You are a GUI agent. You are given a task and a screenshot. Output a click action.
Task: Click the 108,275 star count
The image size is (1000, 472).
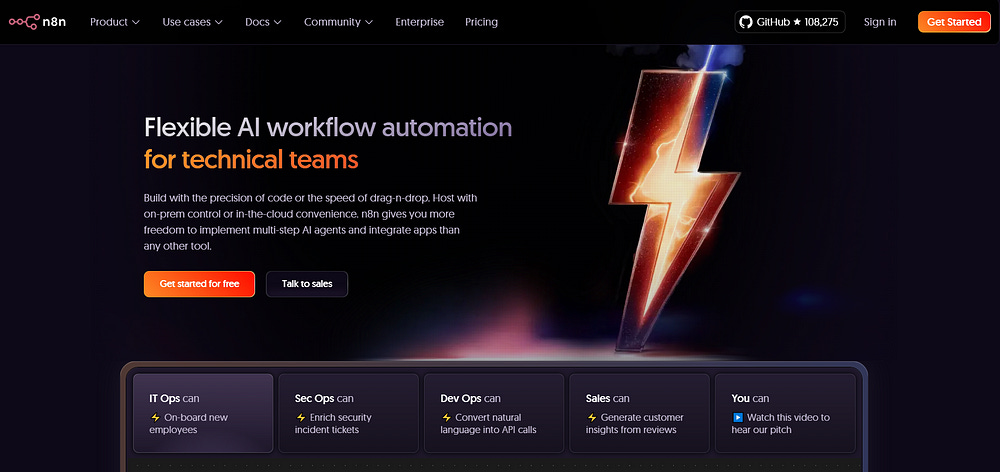pyautogui.click(x=821, y=22)
